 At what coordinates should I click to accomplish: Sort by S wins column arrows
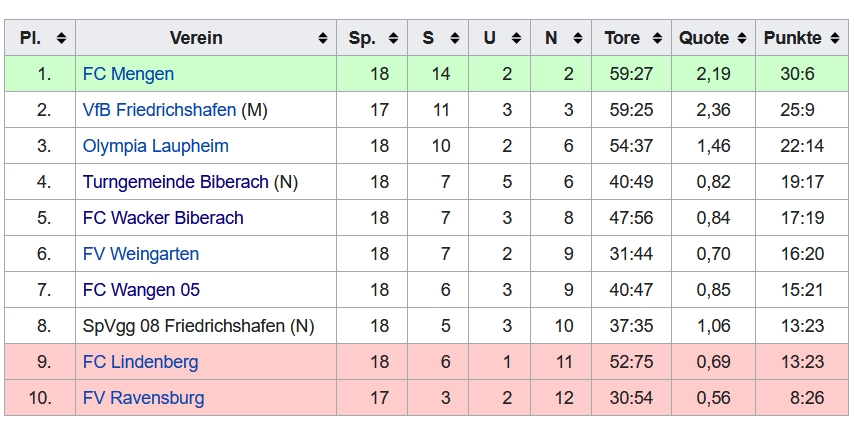click(x=455, y=38)
